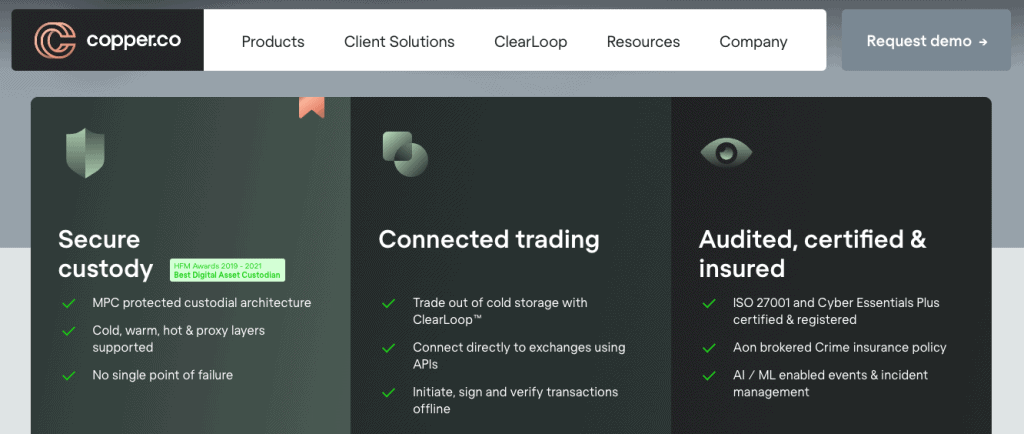Expand the Client Solutions menu
Viewport: 1024px width, 434px height.
tap(399, 42)
